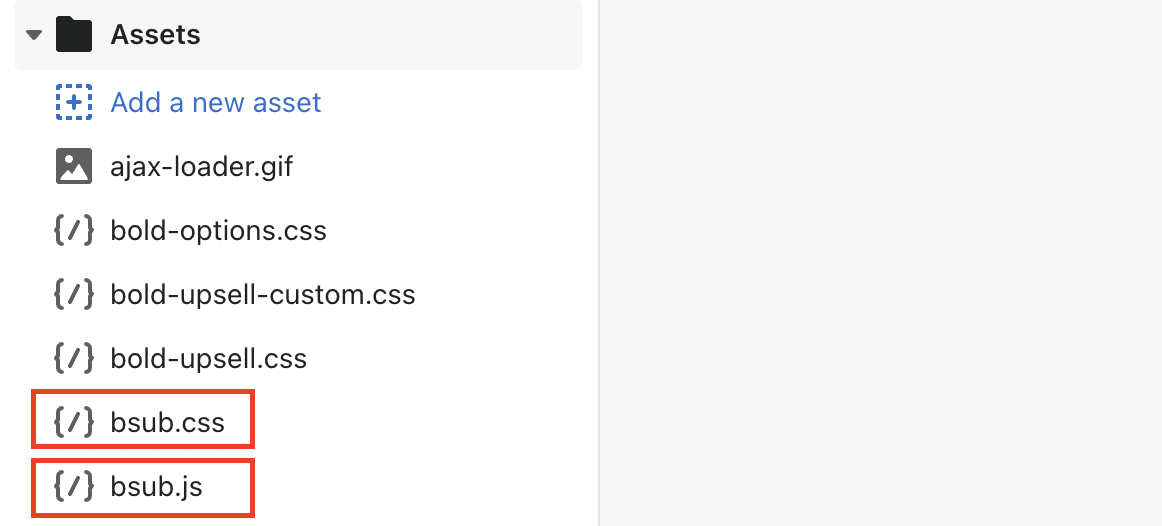Collapse the Assets folder arrow
This screenshot has height=526, width=1162.
[34, 35]
